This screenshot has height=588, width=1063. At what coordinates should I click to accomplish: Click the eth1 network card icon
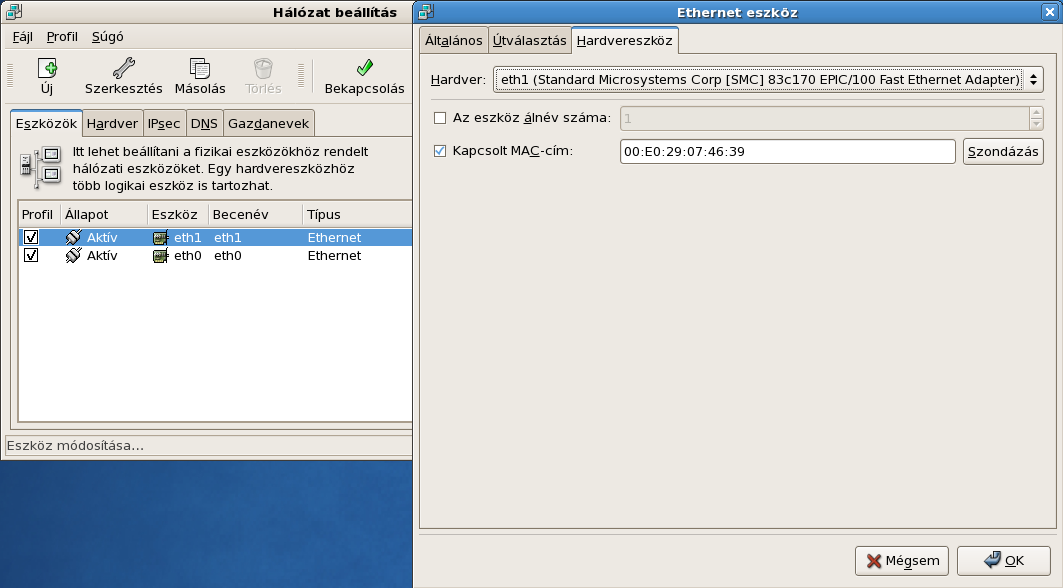(161, 238)
